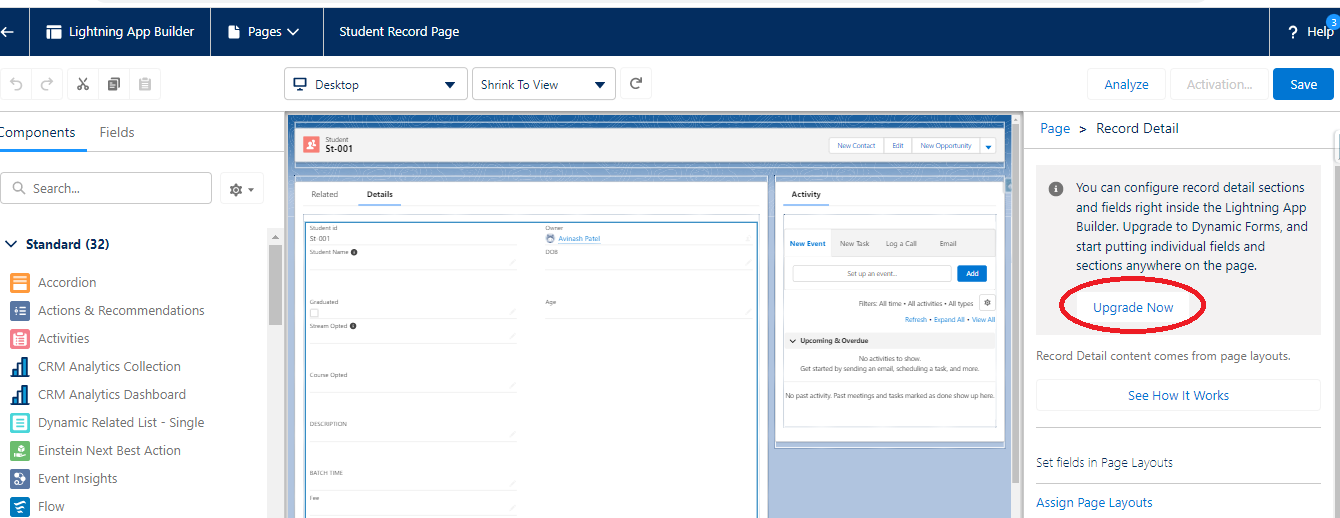The image size is (1340, 518).
Task: Open the Desktop form factor dropdown
Action: pos(376,85)
